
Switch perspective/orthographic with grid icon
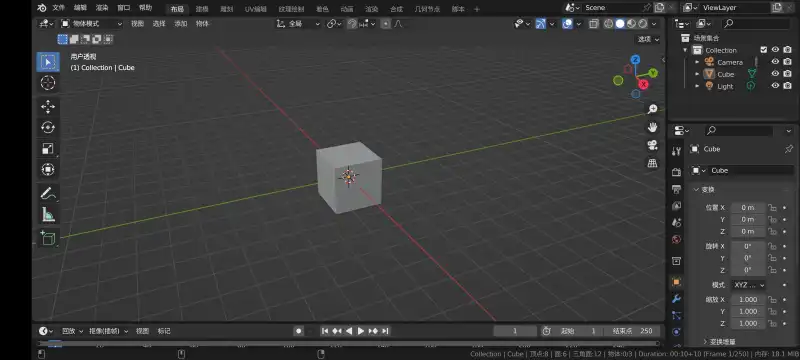tap(652, 163)
